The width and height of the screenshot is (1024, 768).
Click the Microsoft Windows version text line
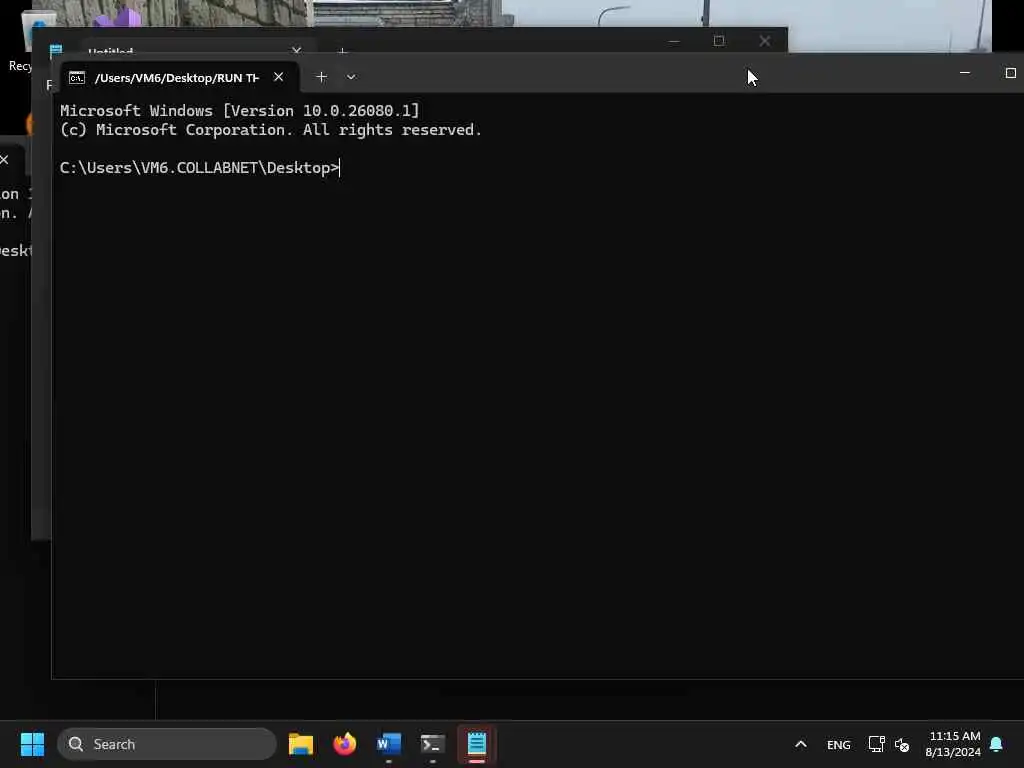coord(240,110)
